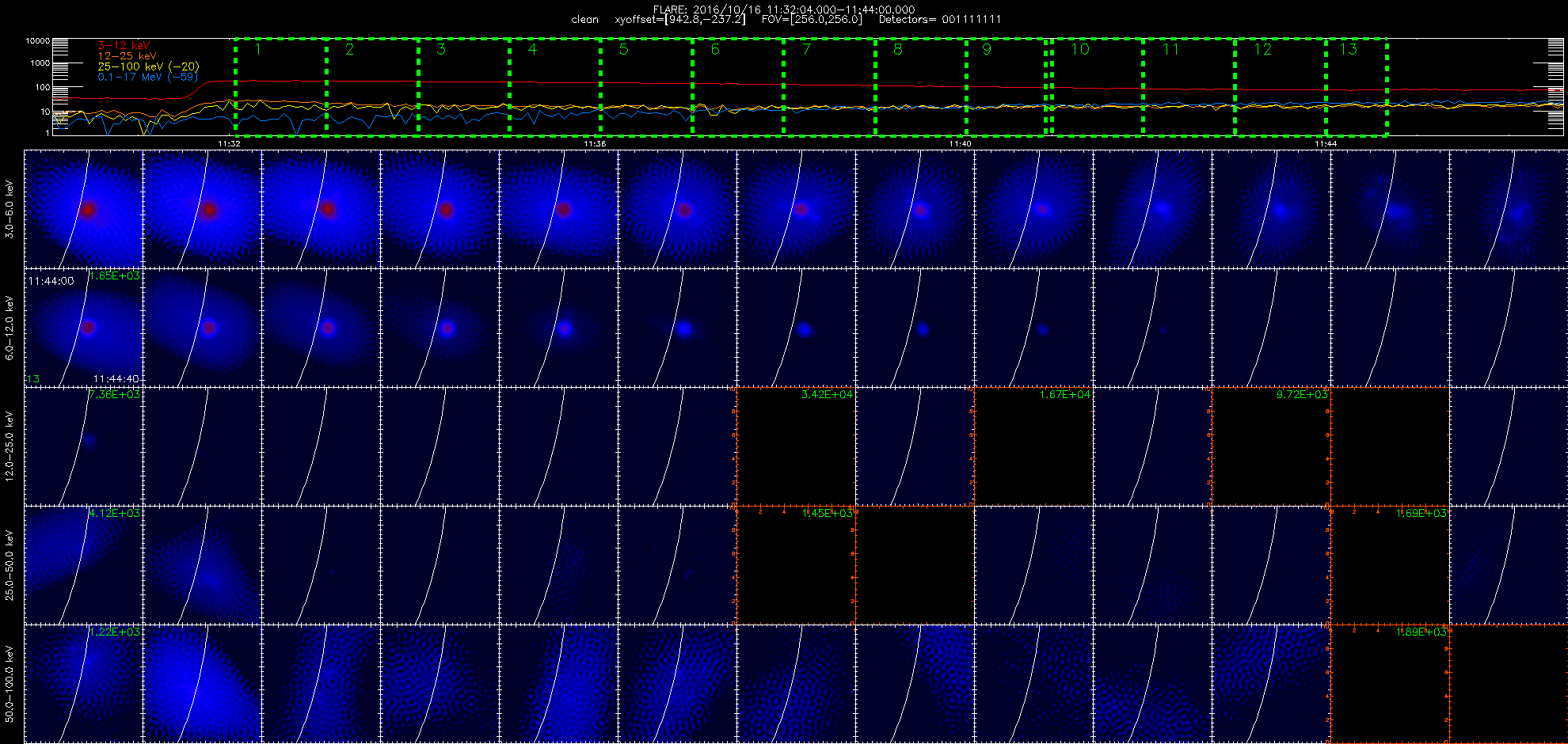Screen dimensions: 1568x744
Task: Open the 6.0-12.0 keV image for interval 4
Action: [x=440, y=327]
